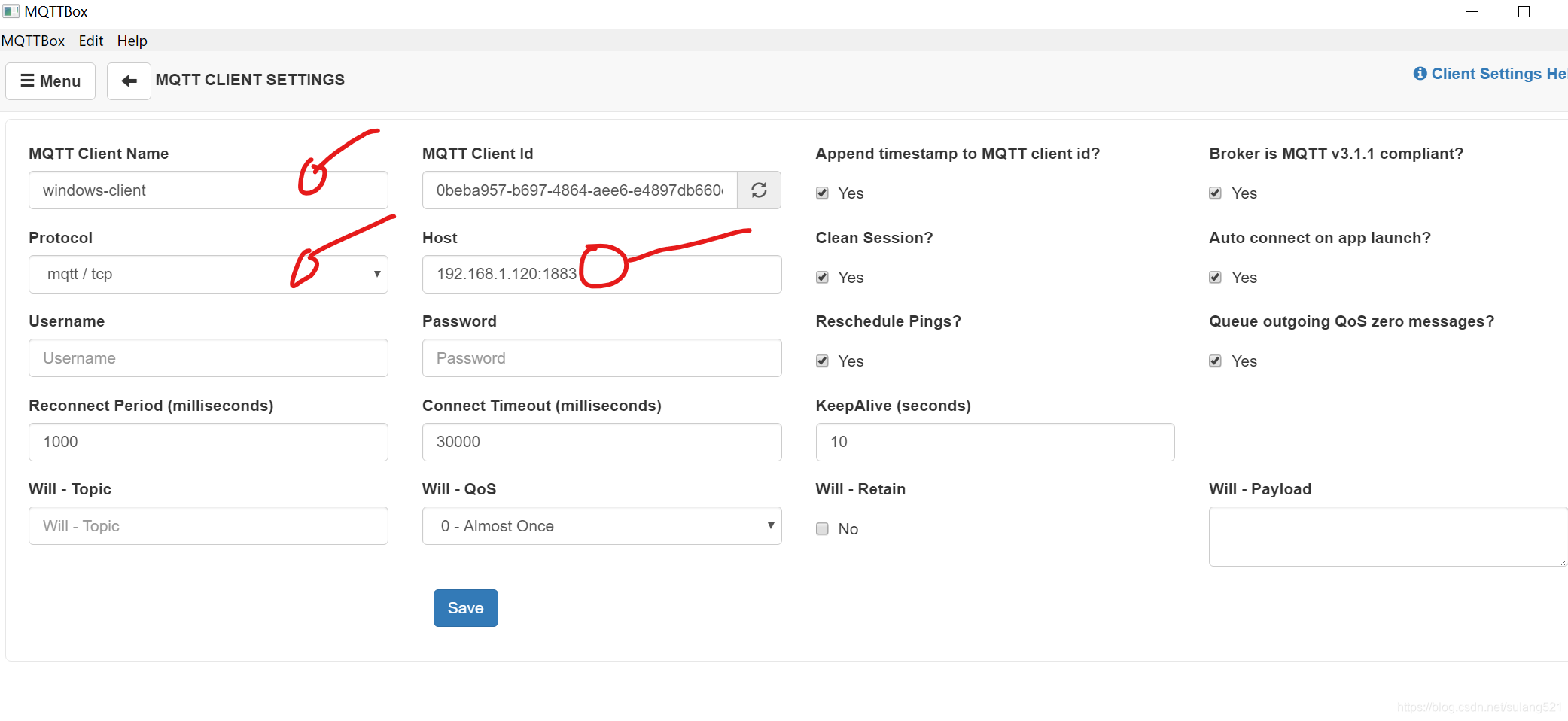Screen dimensions: 1568x721
Task: Click the back arrow button
Action: [129, 81]
